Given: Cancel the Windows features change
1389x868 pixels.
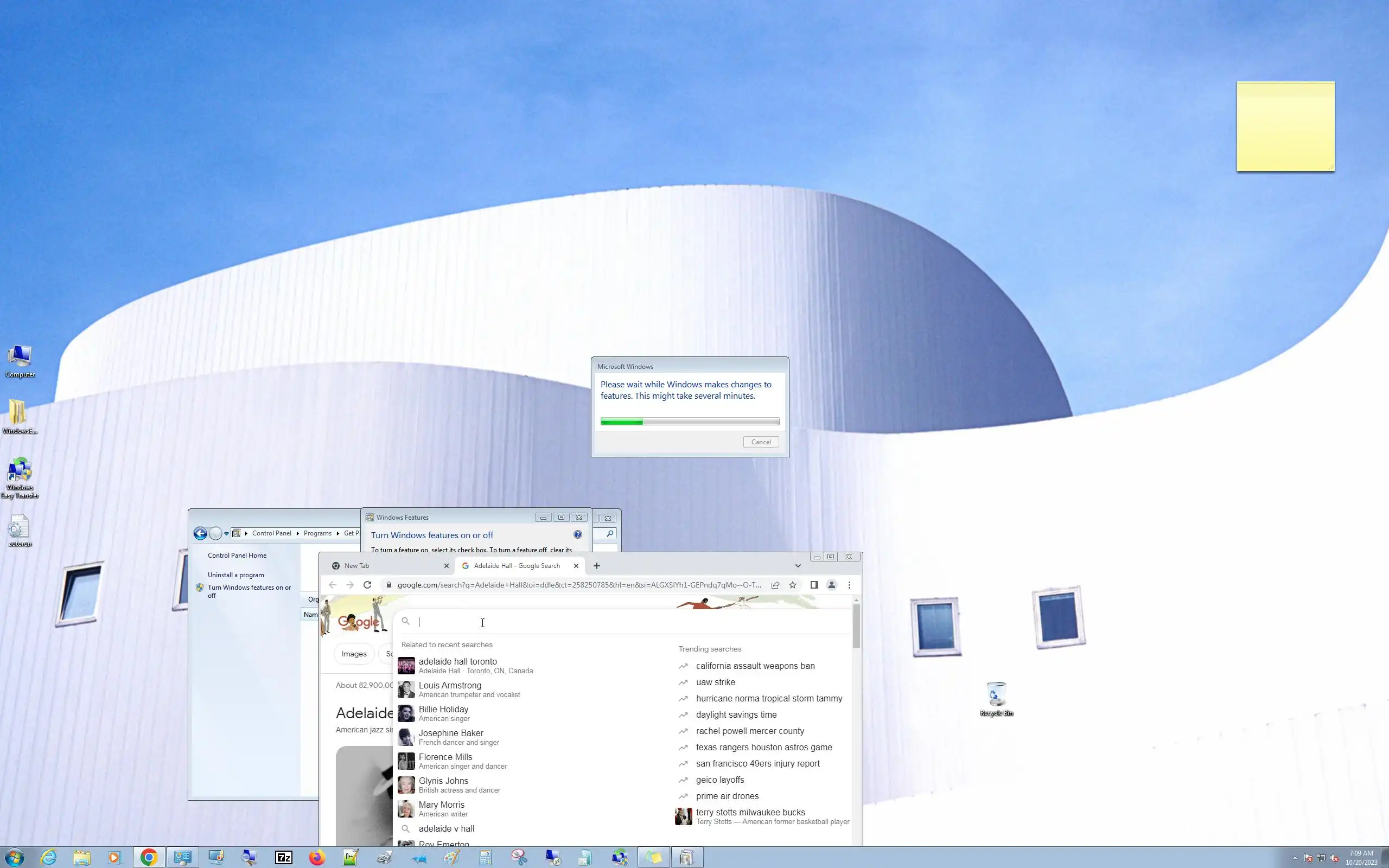Looking at the screenshot, I should click(761, 442).
